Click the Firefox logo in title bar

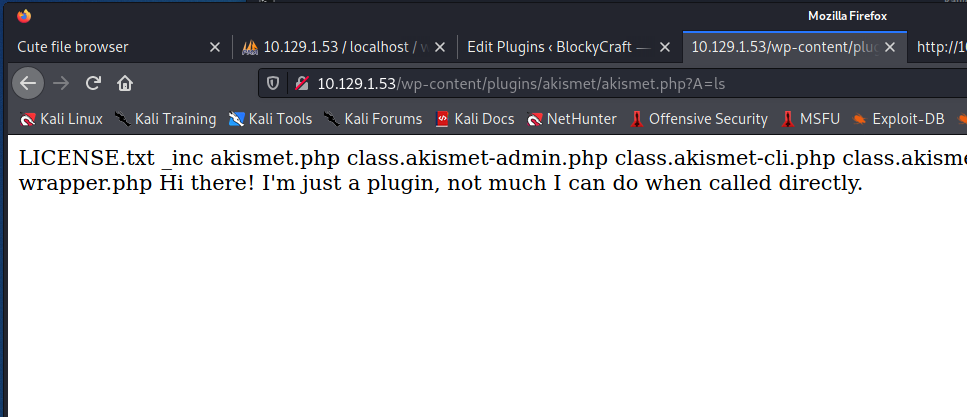click(24, 16)
